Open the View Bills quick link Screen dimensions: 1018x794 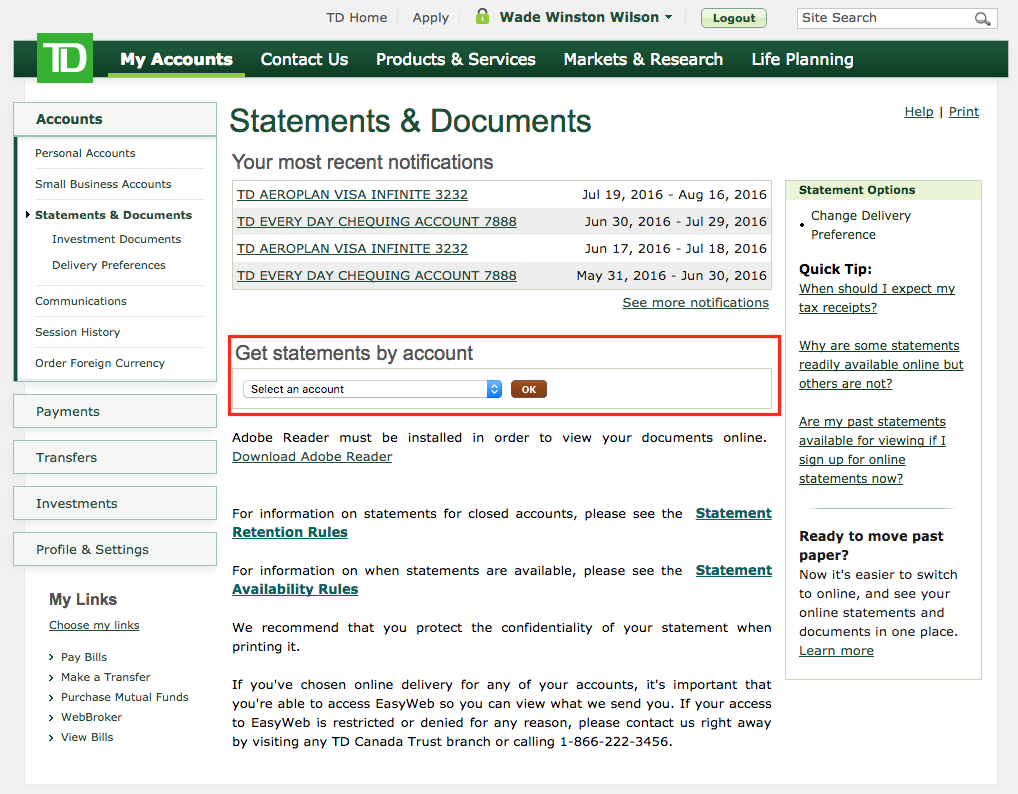point(87,738)
